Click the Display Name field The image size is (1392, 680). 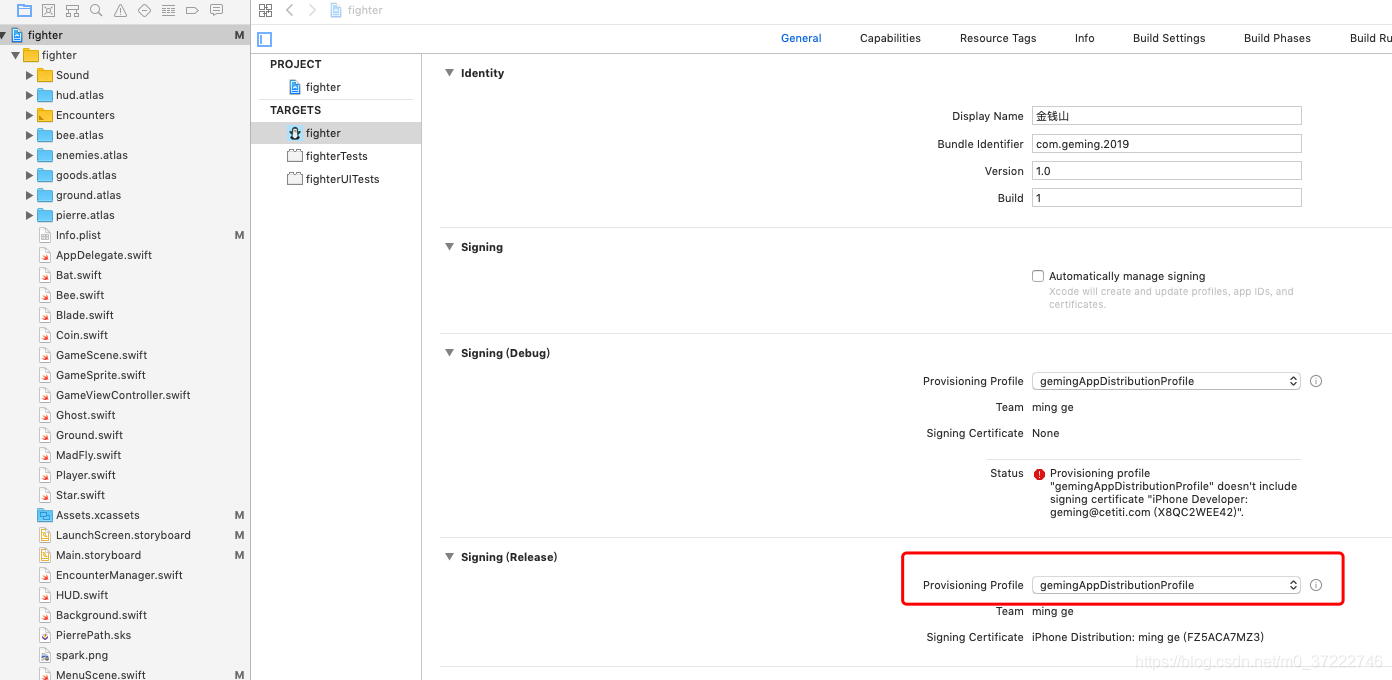[1166, 116]
